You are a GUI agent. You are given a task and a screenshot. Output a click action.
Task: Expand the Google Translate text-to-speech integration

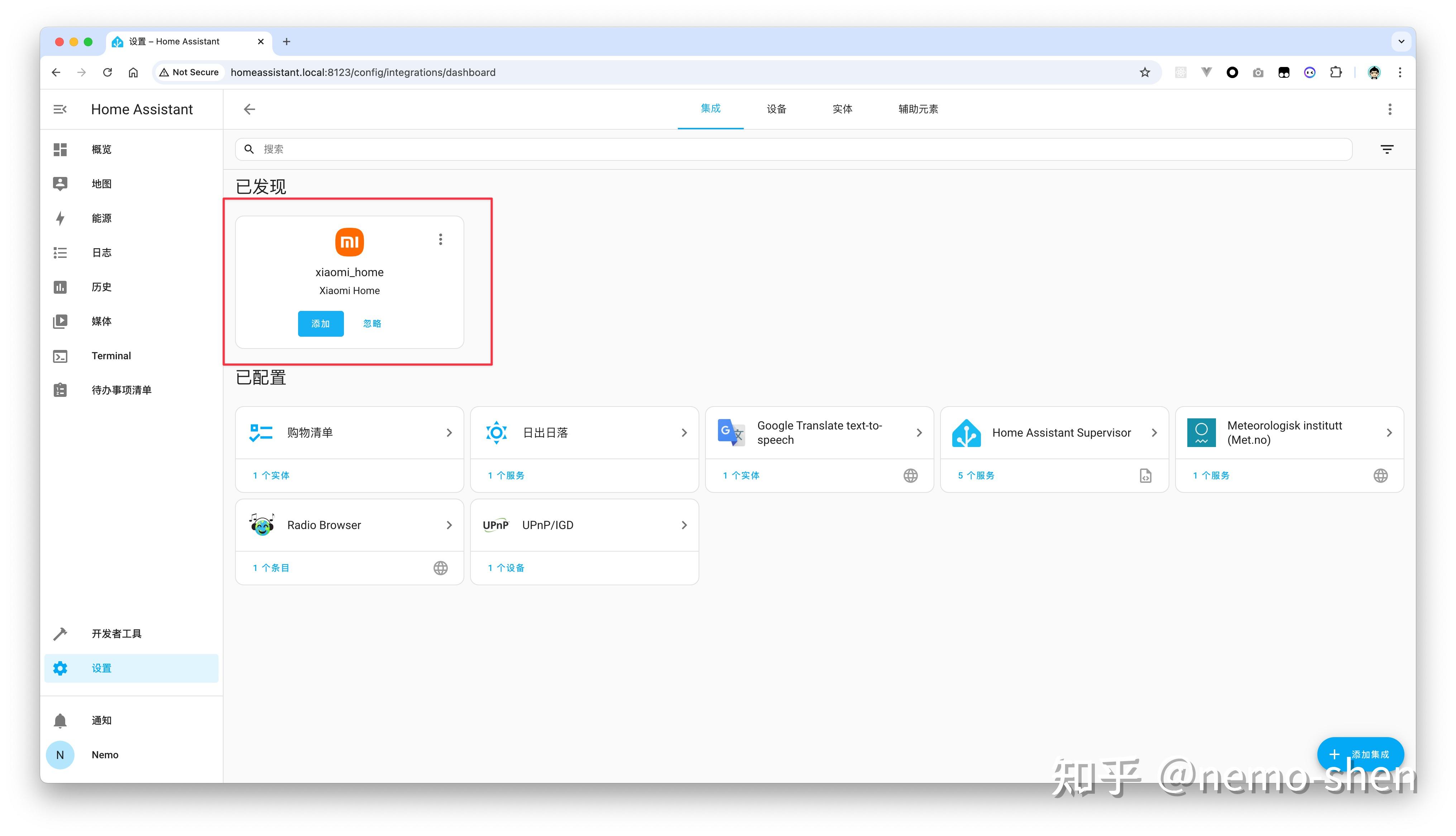pyautogui.click(x=919, y=432)
